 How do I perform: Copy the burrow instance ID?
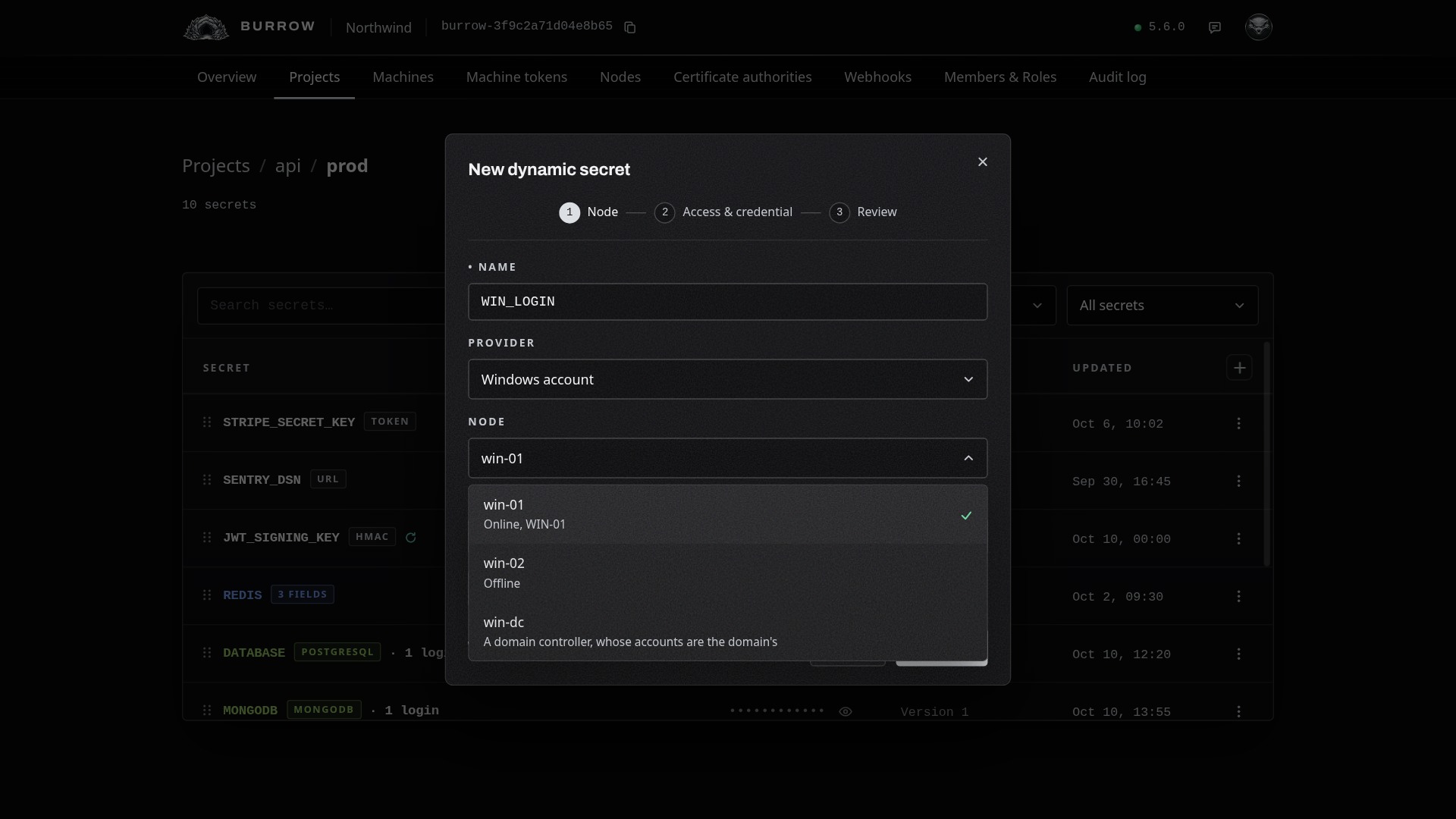629,27
